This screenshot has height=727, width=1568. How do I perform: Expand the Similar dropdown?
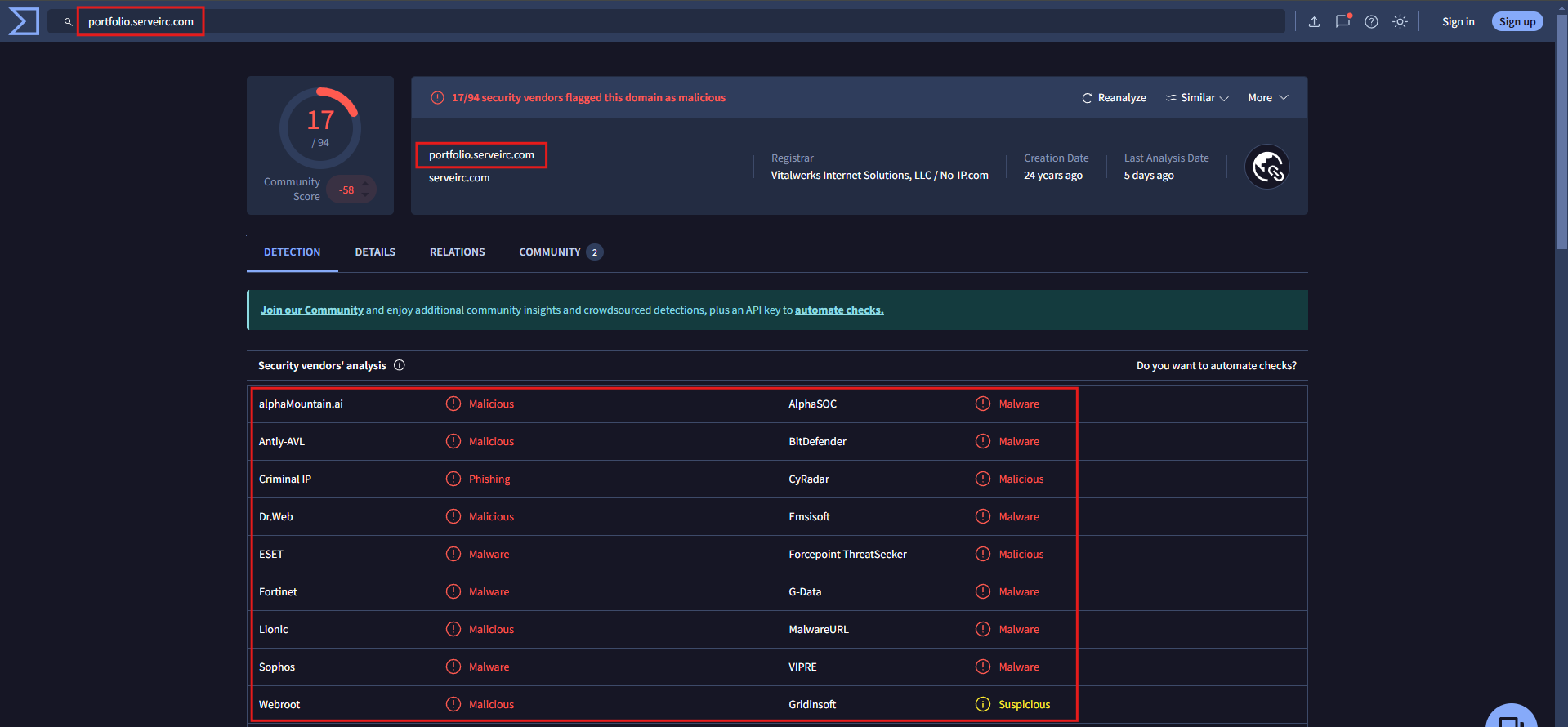point(1197,98)
